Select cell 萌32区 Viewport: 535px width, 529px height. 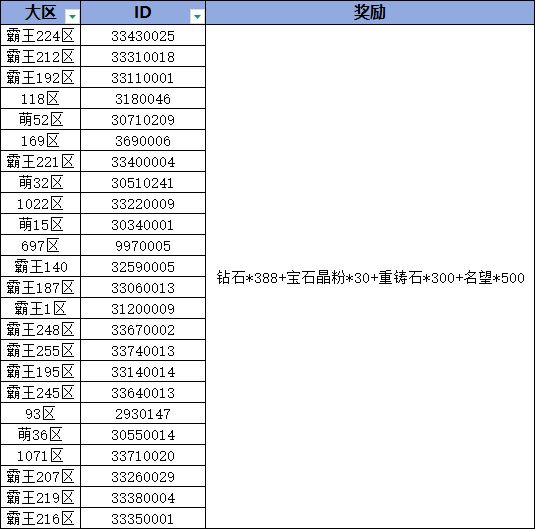(x=41, y=182)
